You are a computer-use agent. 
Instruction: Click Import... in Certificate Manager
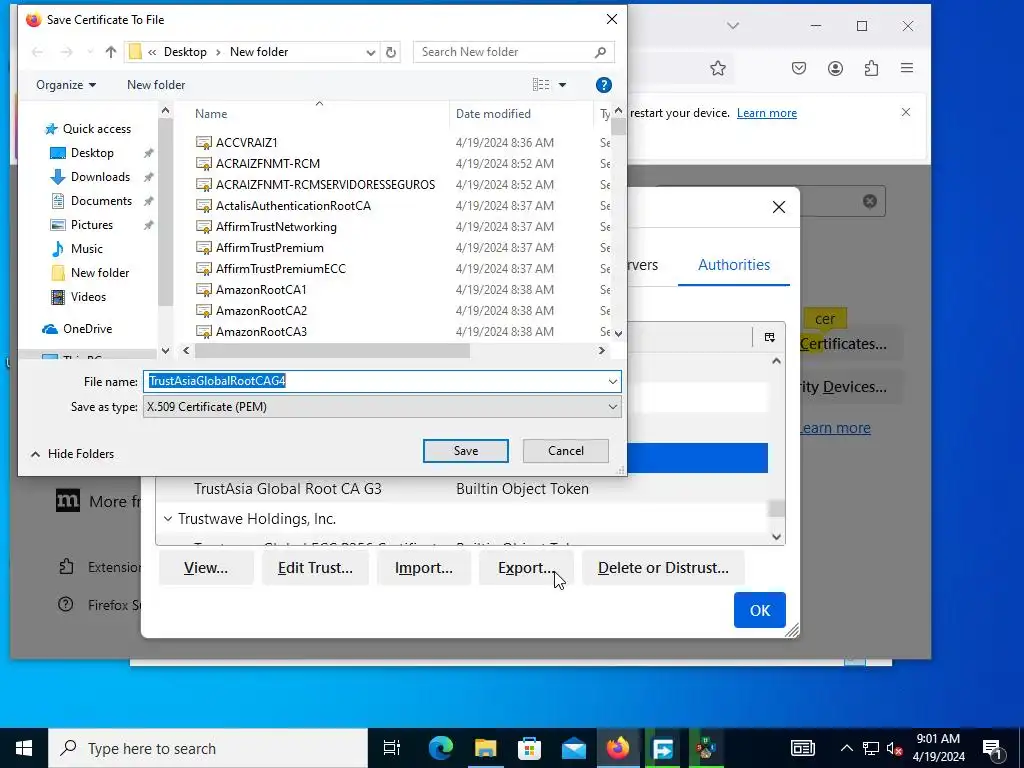tap(423, 568)
